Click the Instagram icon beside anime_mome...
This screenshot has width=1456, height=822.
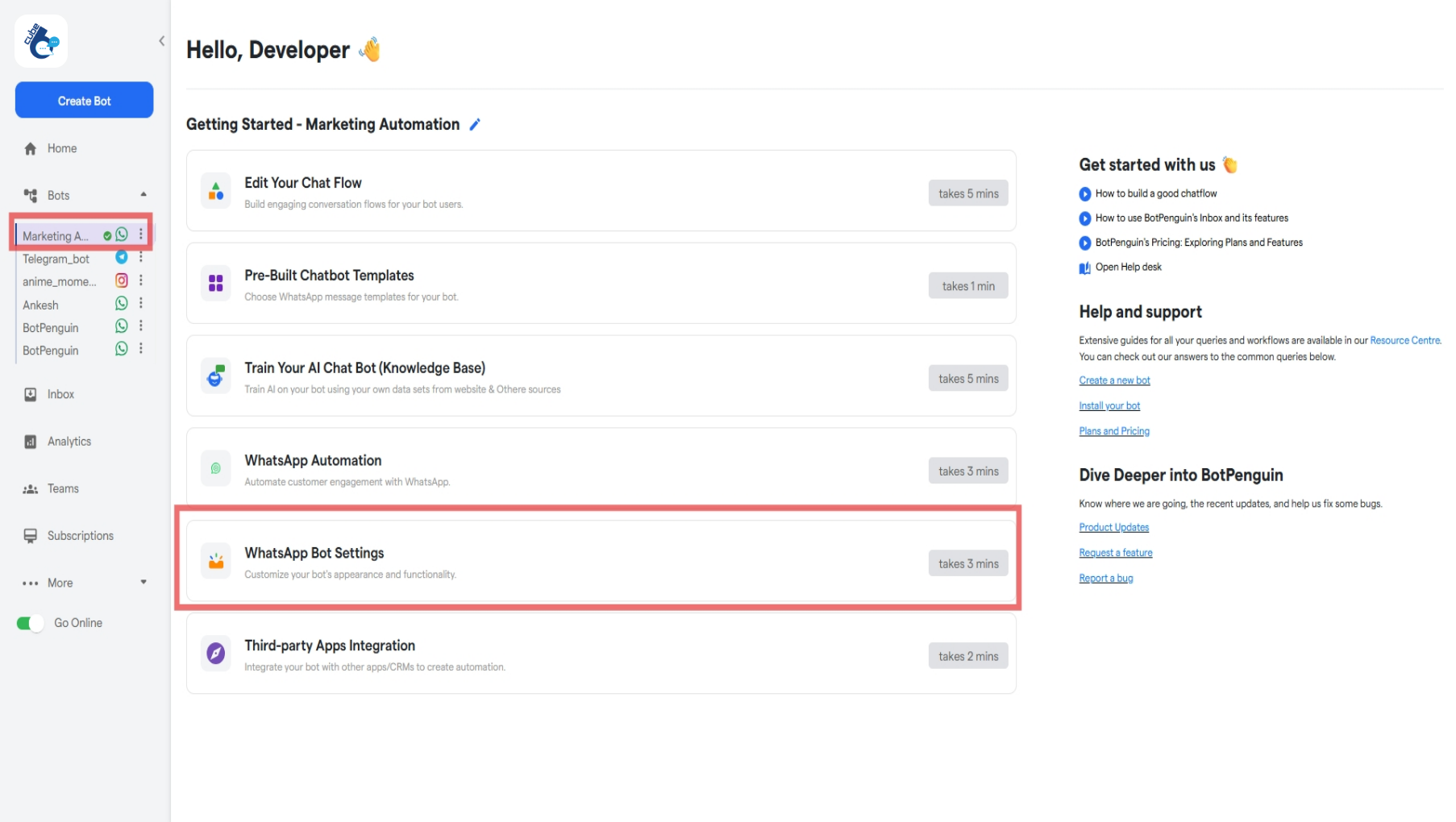tap(122, 280)
